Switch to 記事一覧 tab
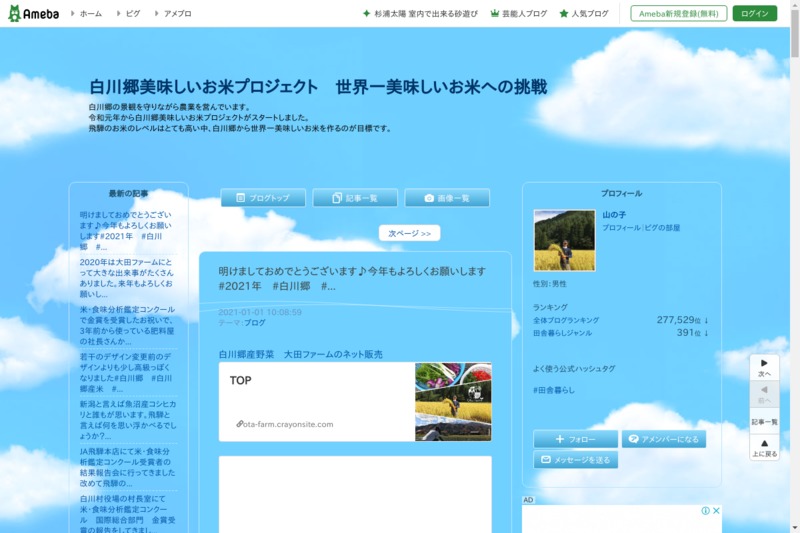The width and height of the screenshot is (800, 533). click(x=355, y=198)
